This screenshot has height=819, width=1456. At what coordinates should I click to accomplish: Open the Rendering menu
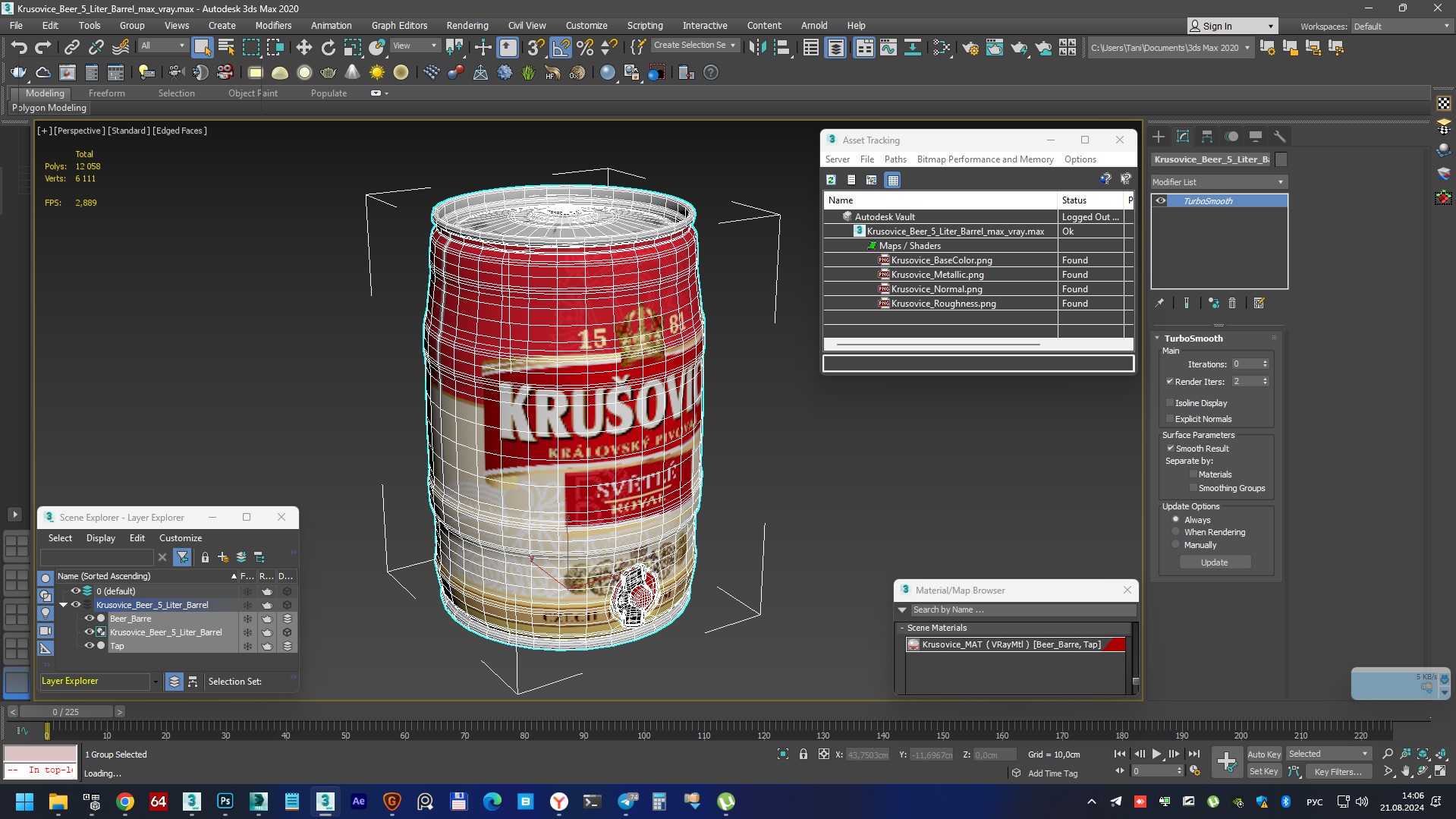coord(467,25)
